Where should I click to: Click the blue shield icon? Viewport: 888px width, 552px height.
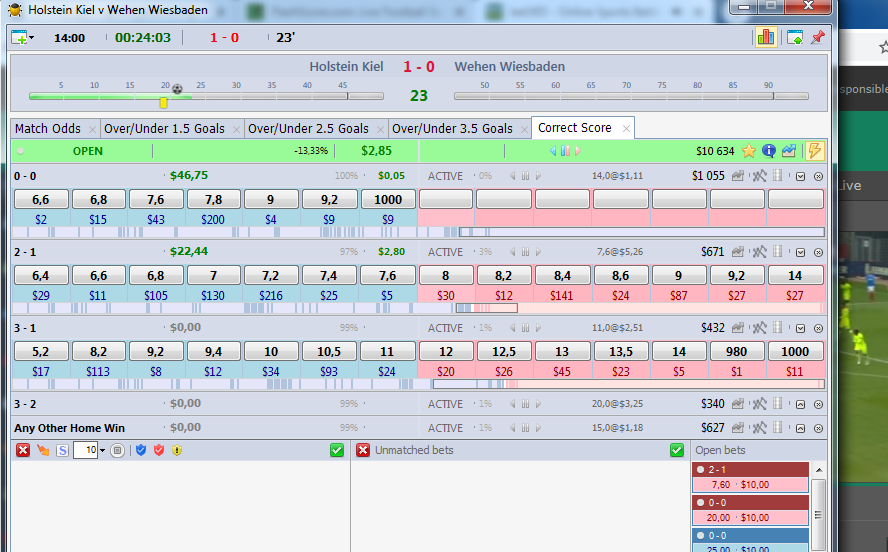pos(141,450)
